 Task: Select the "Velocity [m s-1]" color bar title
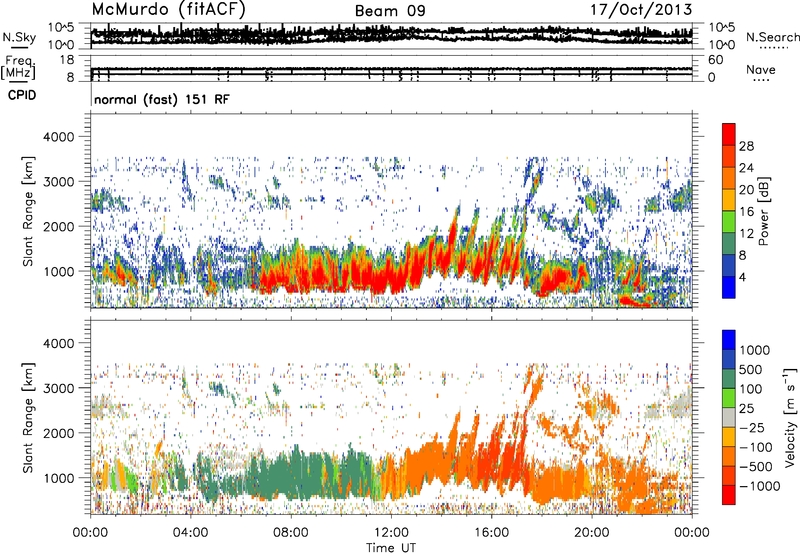point(790,417)
